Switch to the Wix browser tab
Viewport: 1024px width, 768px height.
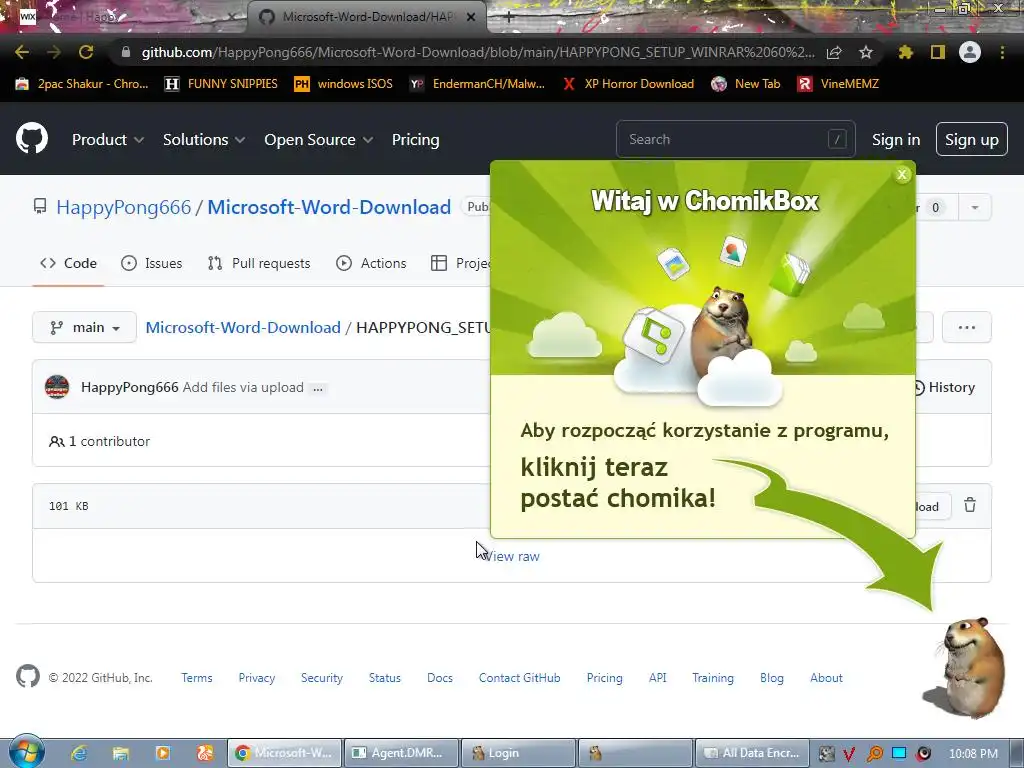124,17
